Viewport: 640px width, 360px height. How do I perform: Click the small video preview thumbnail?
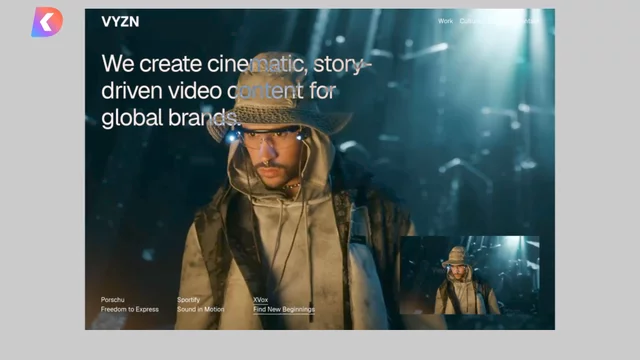tap(469, 275)
